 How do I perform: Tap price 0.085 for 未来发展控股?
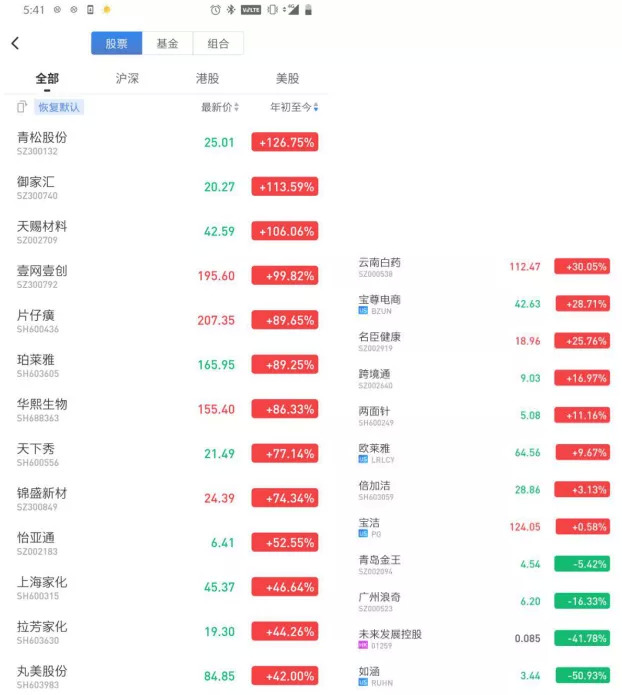click(x=527, y=638)
